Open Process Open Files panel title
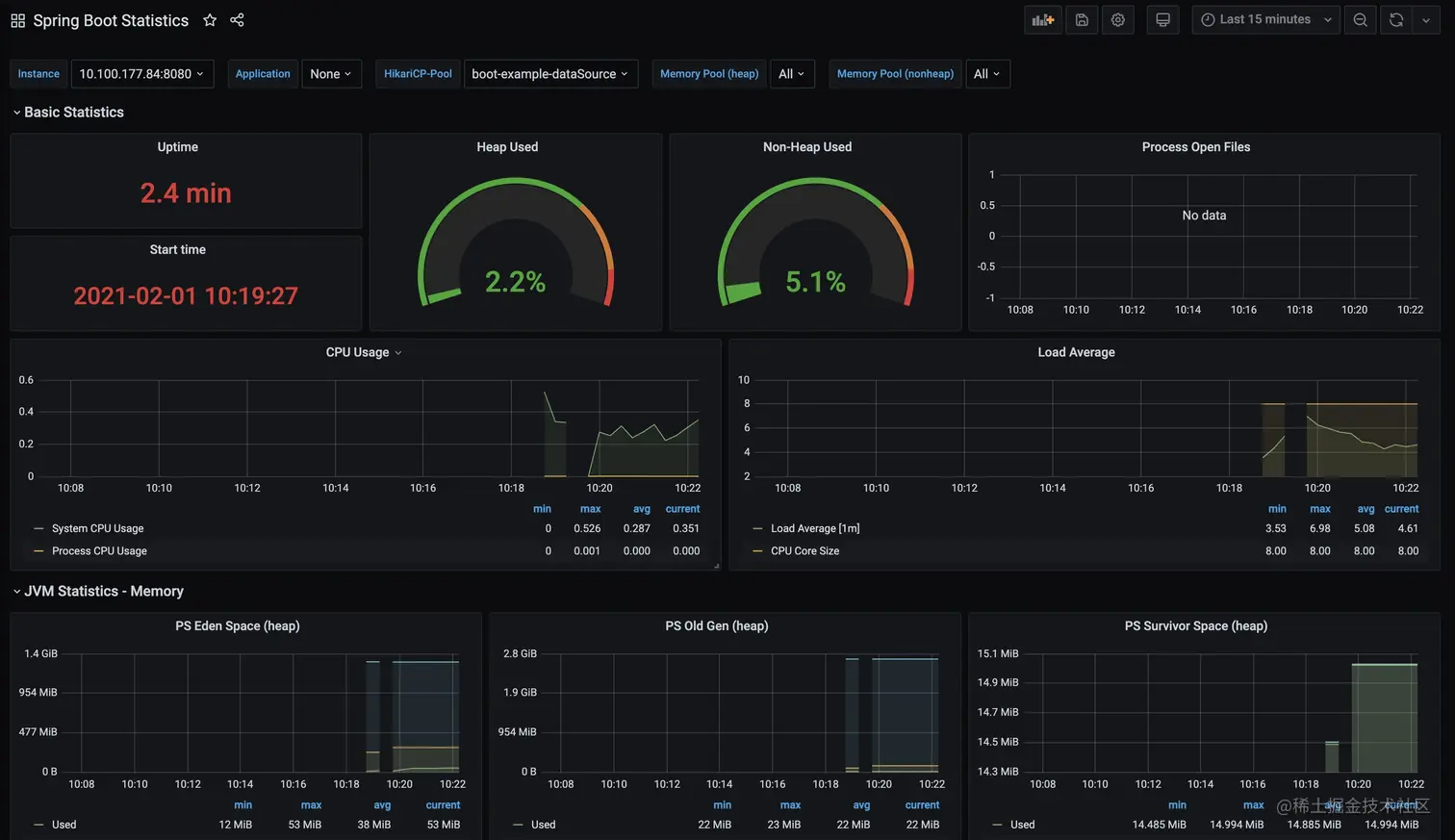1455x840 pixels. click(1196, 147)
